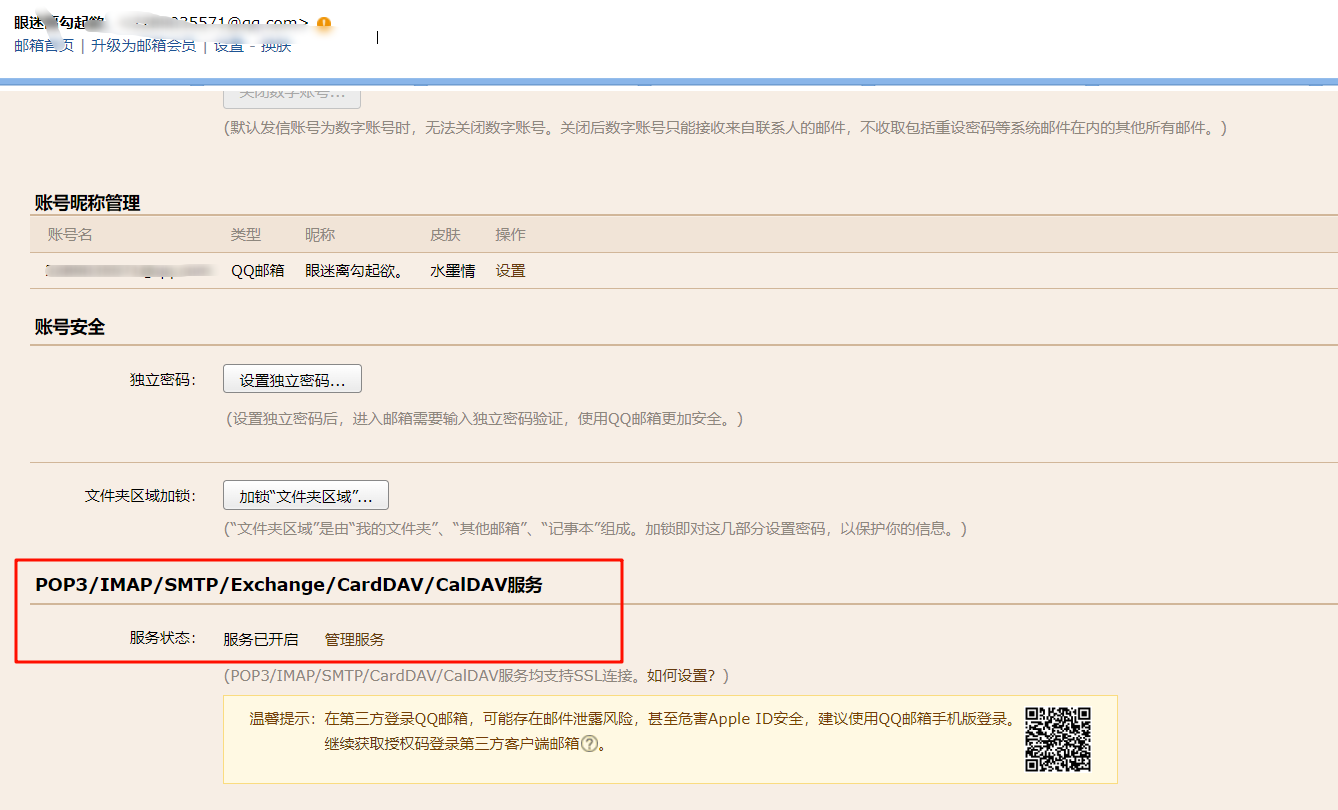Open the 管理服务 link
Viewport: 1338px width, 810px height.
point(354,639)
